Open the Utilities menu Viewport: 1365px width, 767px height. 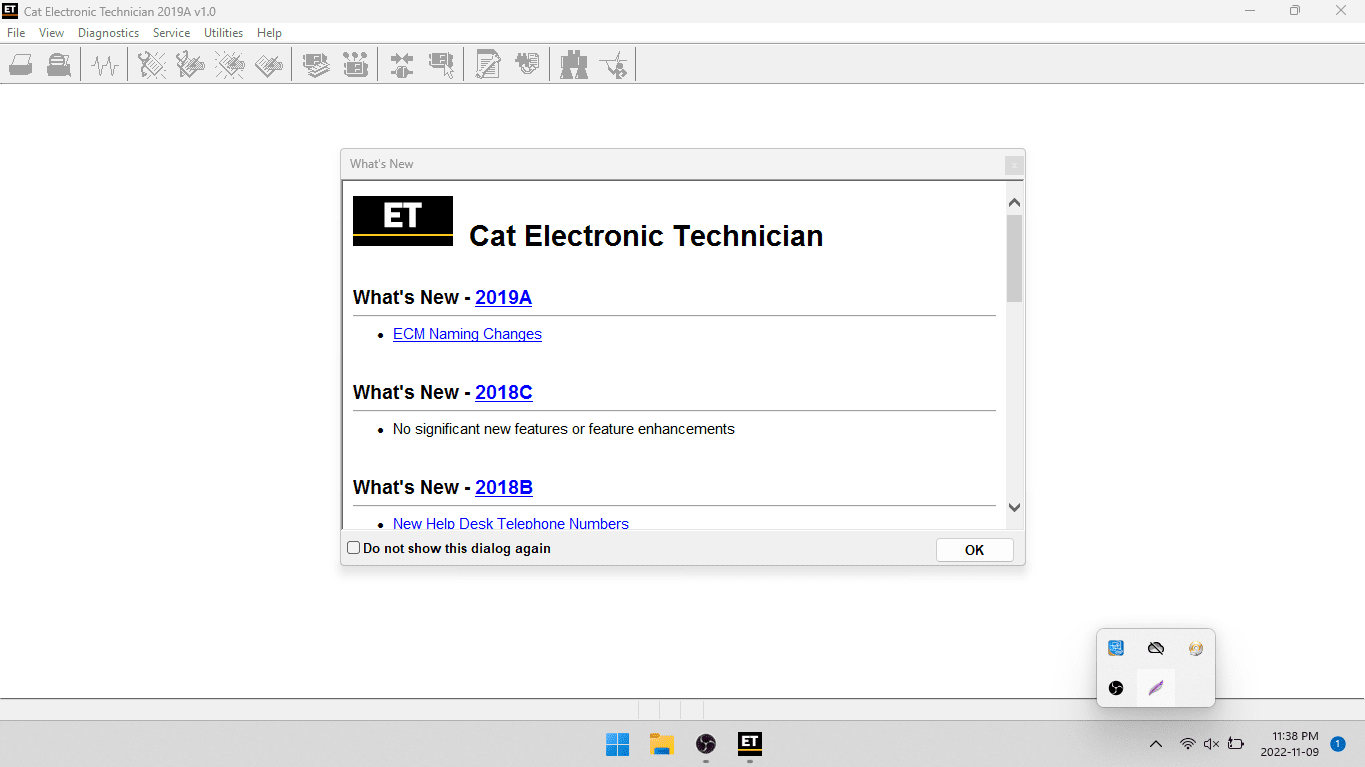click(223, 33)
